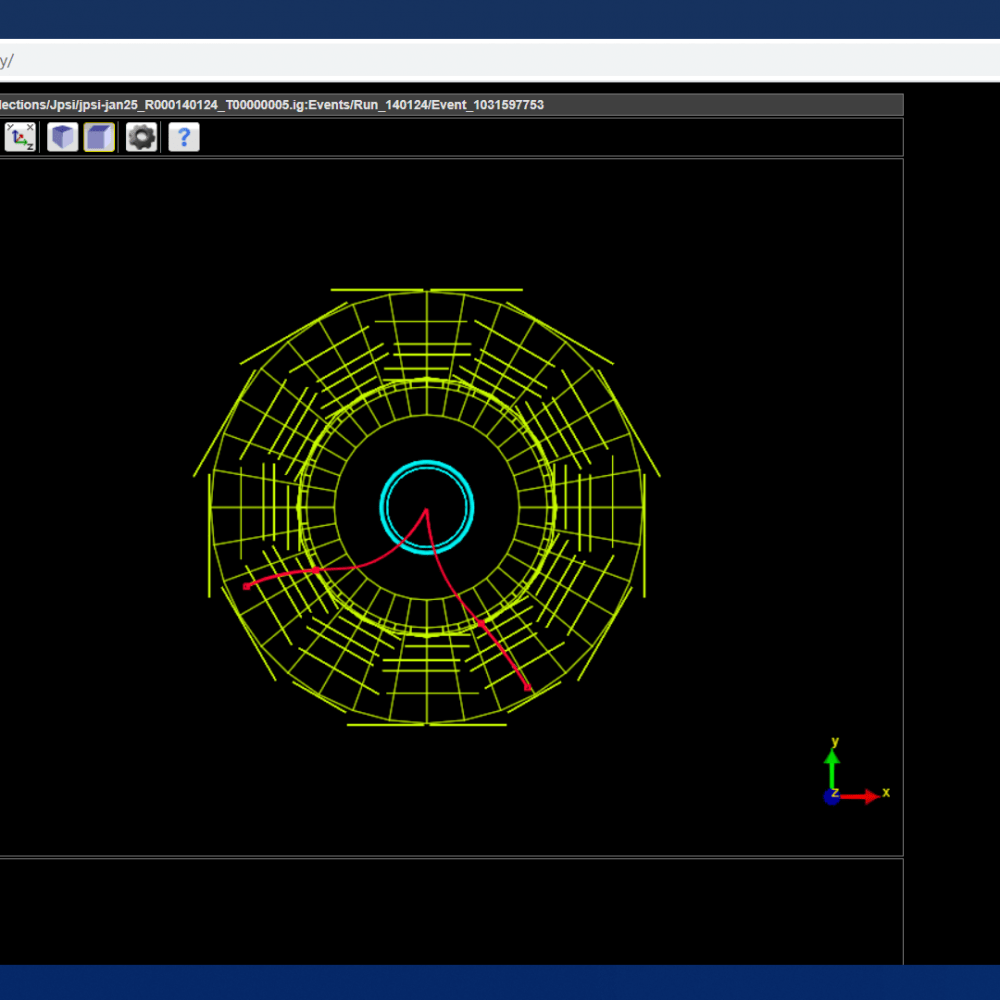Select the left red track's outer endpoint
The width and height of the screenshot is (1000, 1000).
click(247, 586)
